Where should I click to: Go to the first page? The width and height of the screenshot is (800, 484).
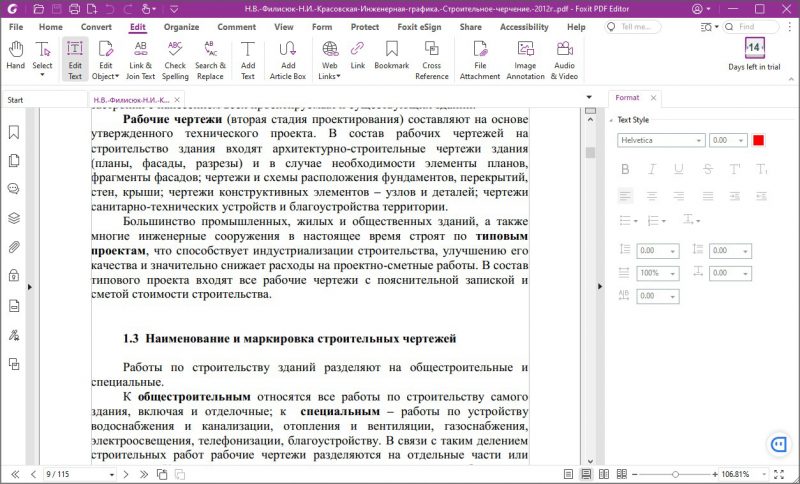point(15,474)
